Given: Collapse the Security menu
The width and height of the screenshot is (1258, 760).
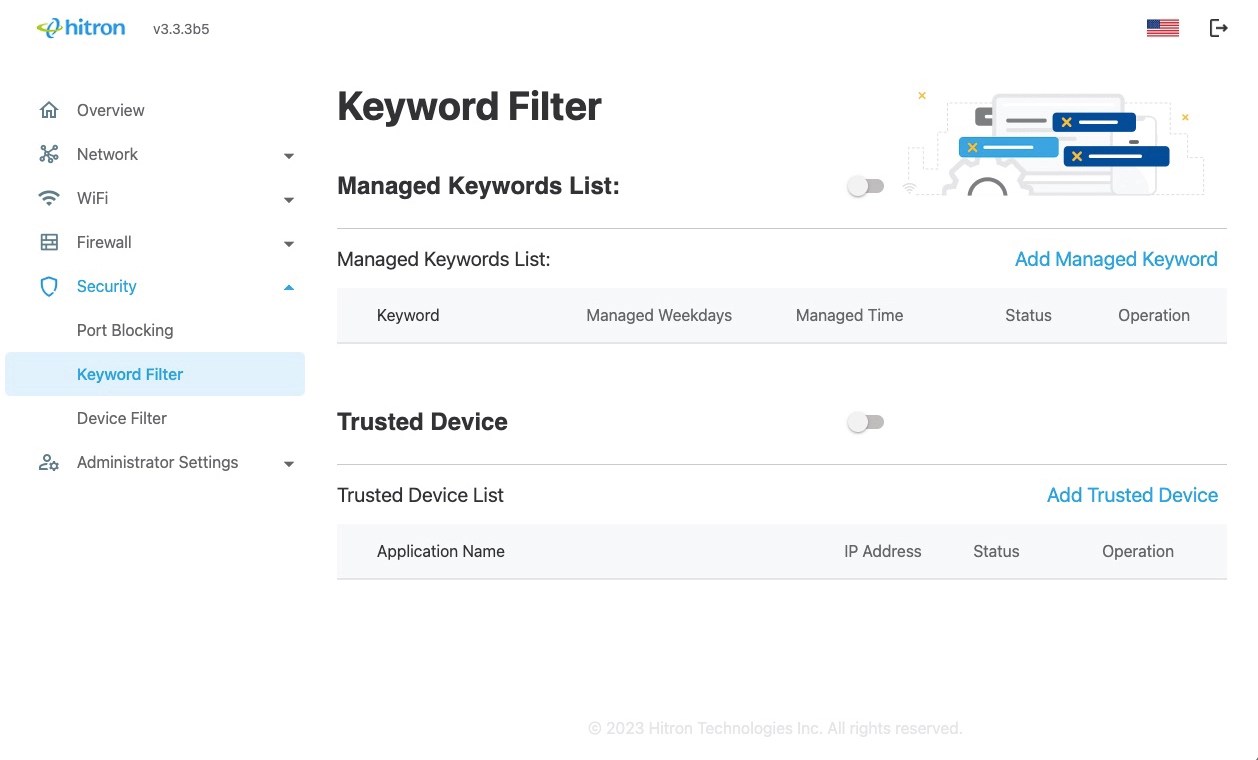Looking at the screenshot, I should tap(289, 288).
